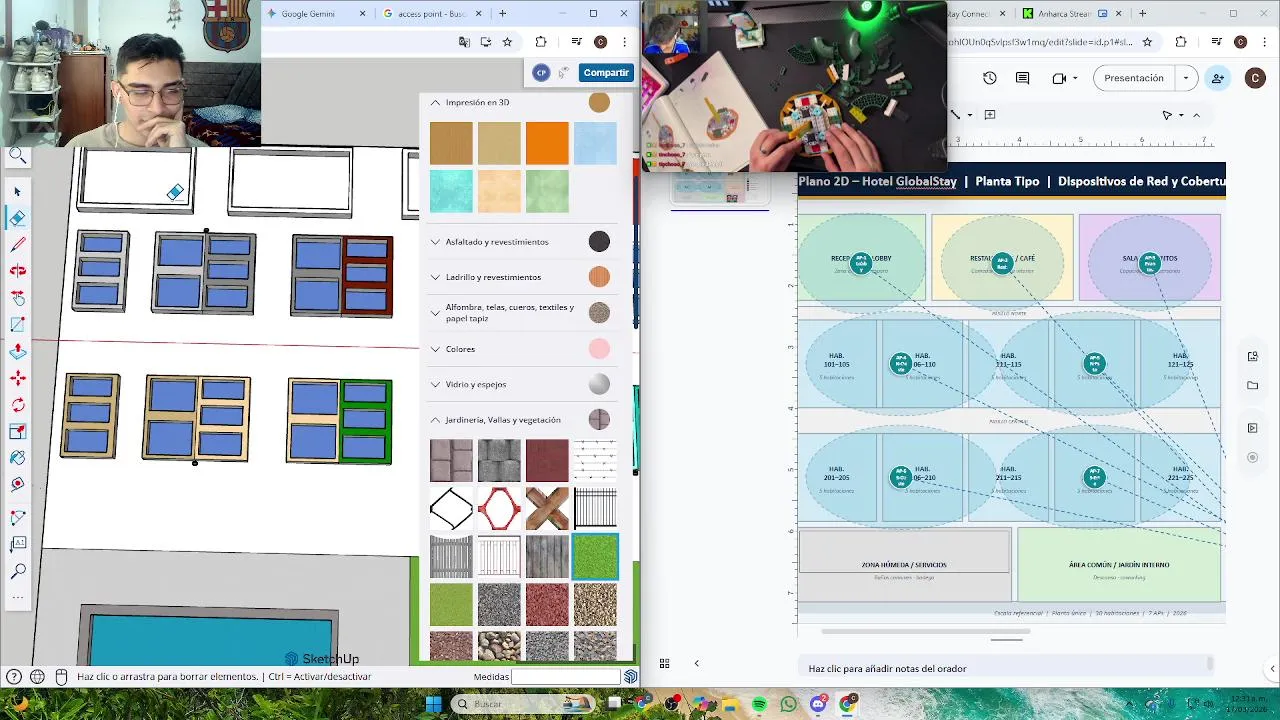Select the Push/Pull tool in SketchUp toolbar

17,352
